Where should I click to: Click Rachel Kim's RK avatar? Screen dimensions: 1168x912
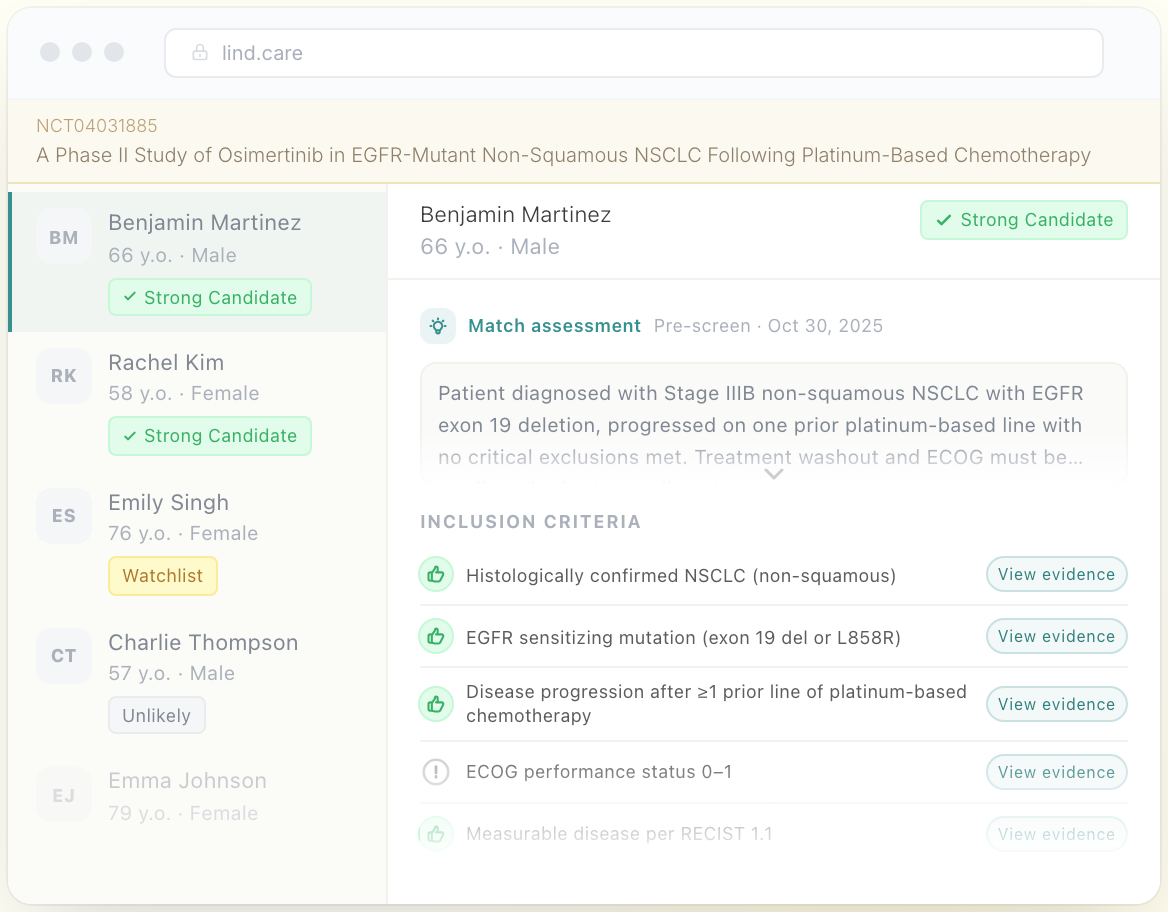63,376
